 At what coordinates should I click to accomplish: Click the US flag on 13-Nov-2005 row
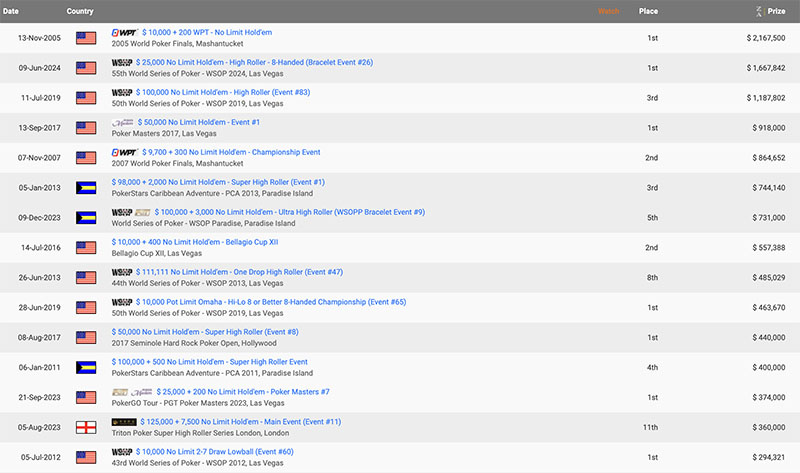click(x=86, y=38)
